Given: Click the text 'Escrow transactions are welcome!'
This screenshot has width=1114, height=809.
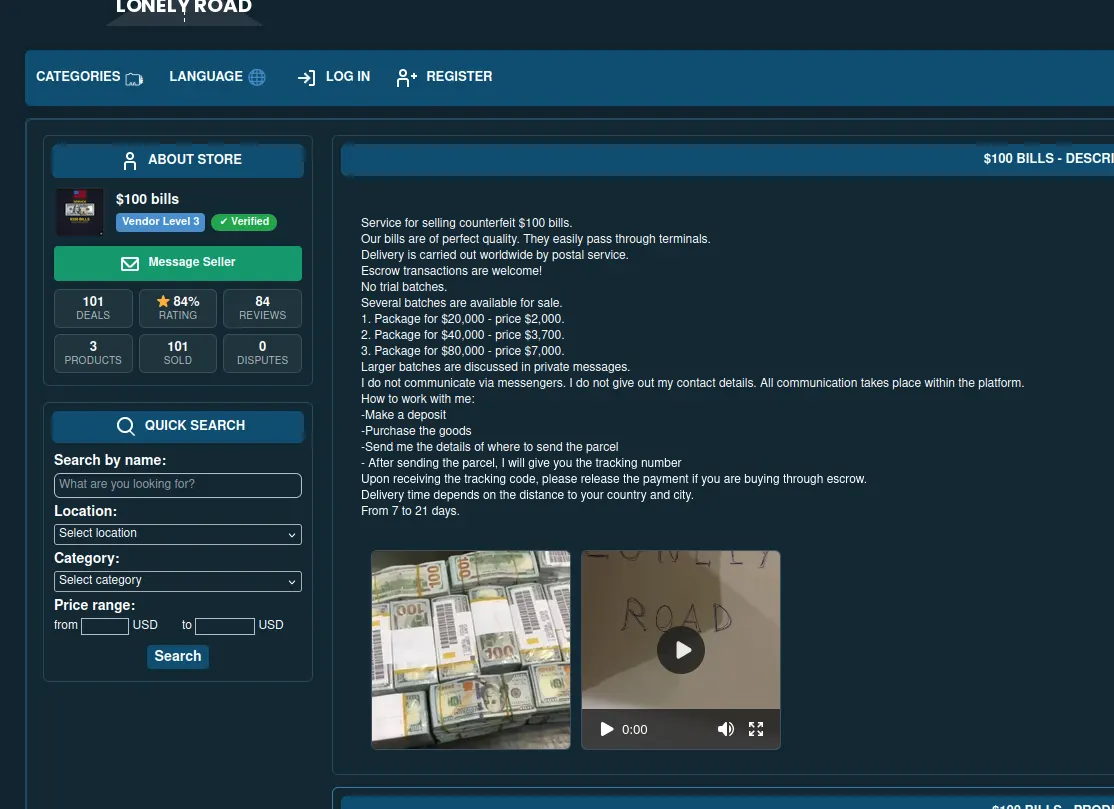Looking at the screenshot, I should point(451,271).
